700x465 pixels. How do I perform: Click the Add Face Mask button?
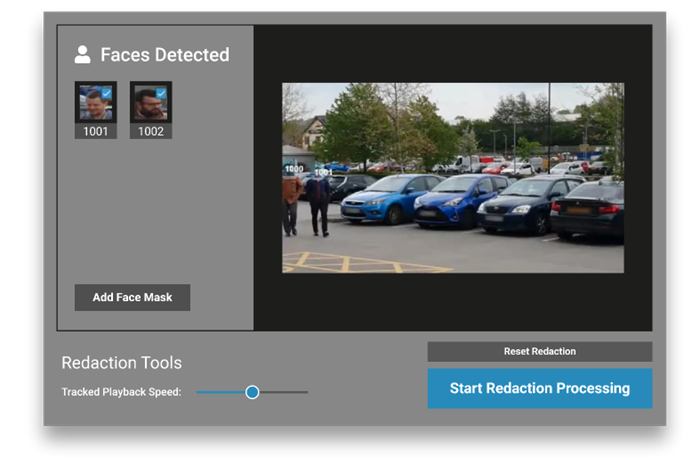coord(132,297)
